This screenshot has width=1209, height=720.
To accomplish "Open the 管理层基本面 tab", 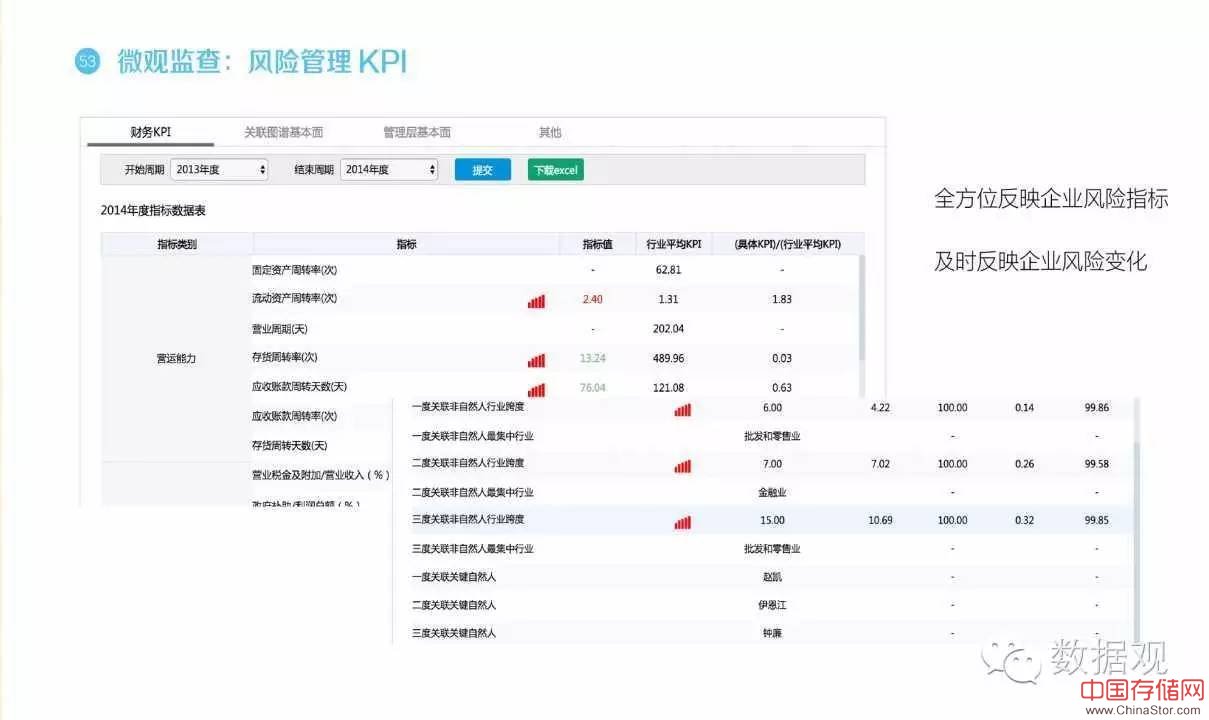I will 416,132.
